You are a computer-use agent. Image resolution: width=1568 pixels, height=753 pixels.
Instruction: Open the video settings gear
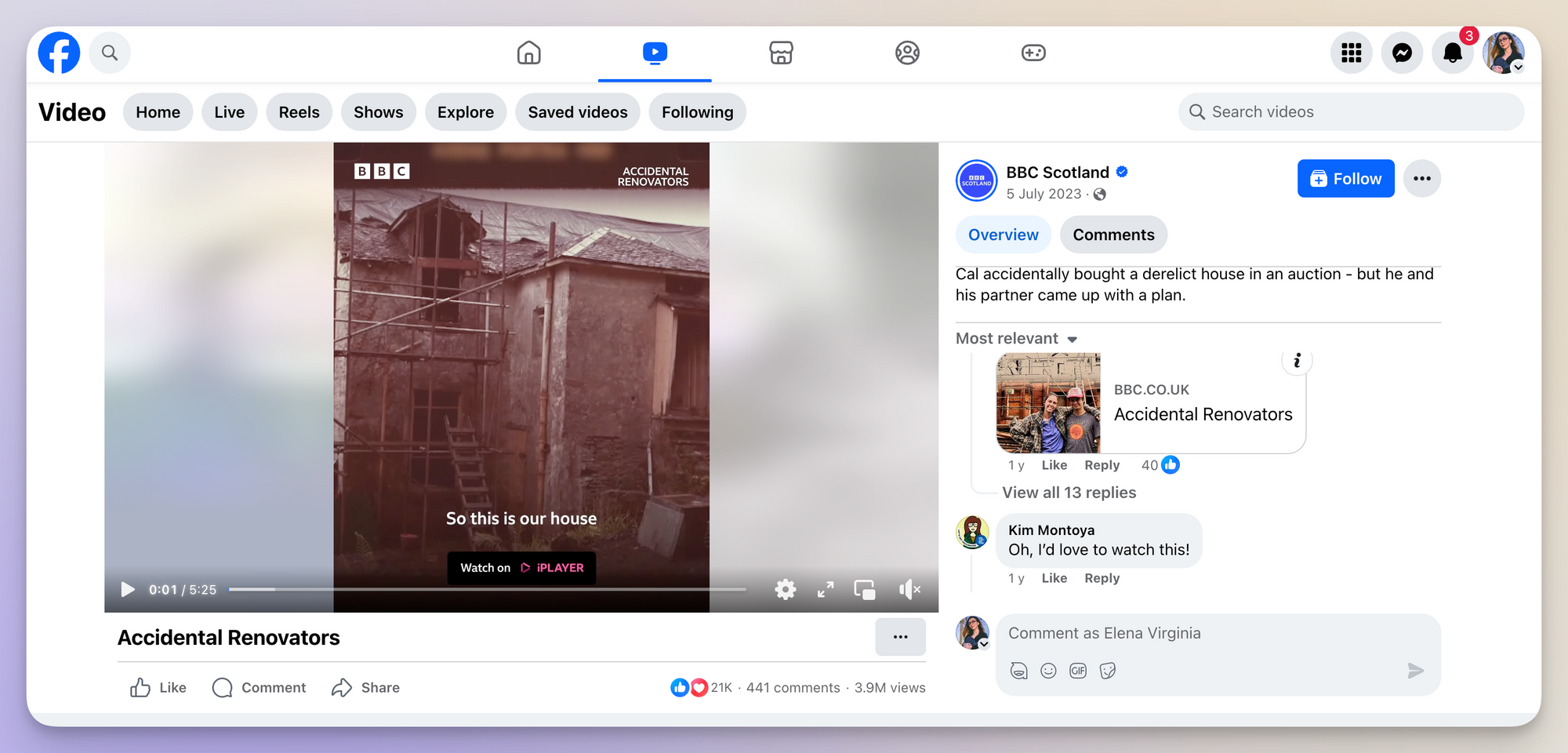click(786, 589)
